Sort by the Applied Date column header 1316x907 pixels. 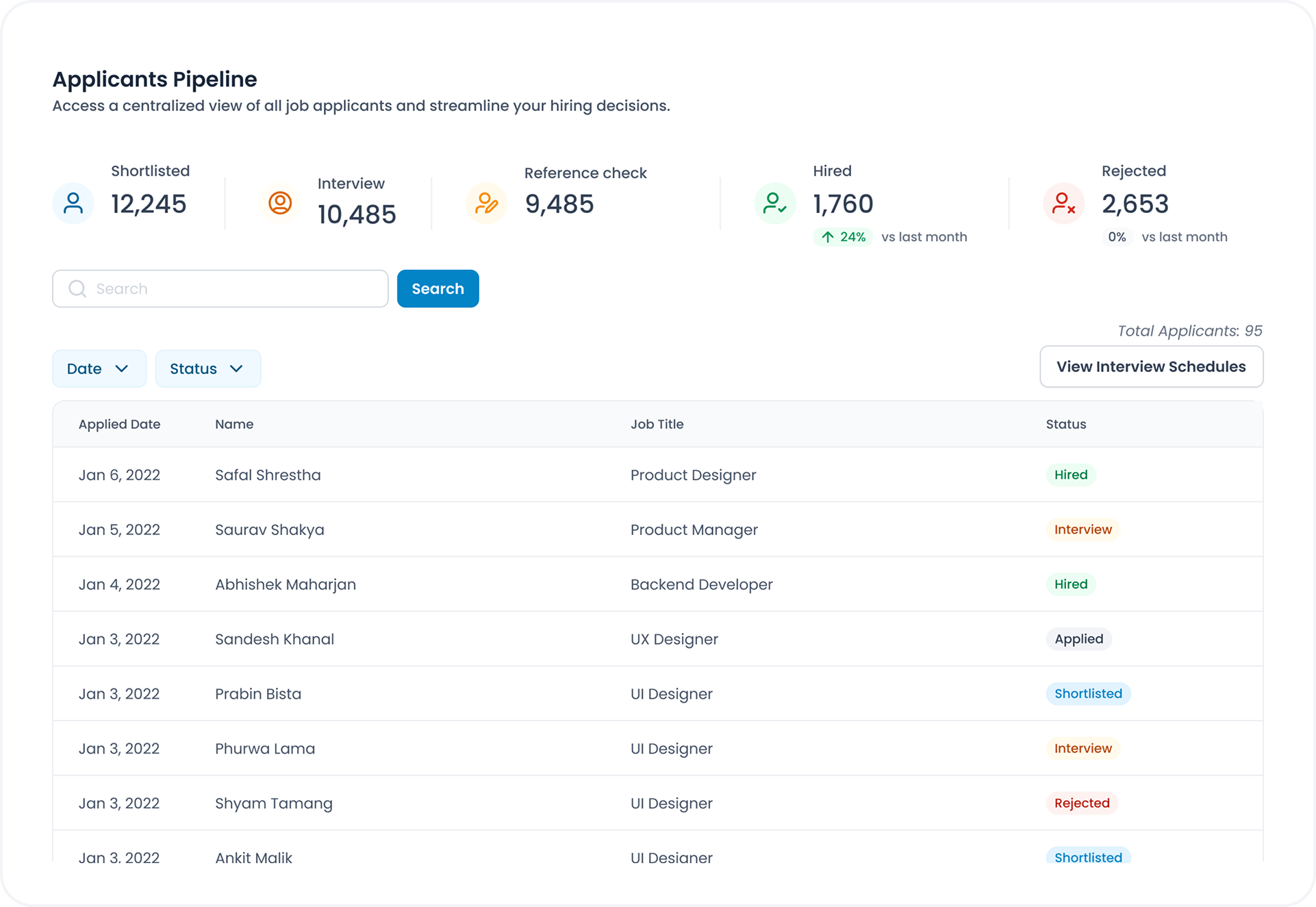tap(119, 424)
